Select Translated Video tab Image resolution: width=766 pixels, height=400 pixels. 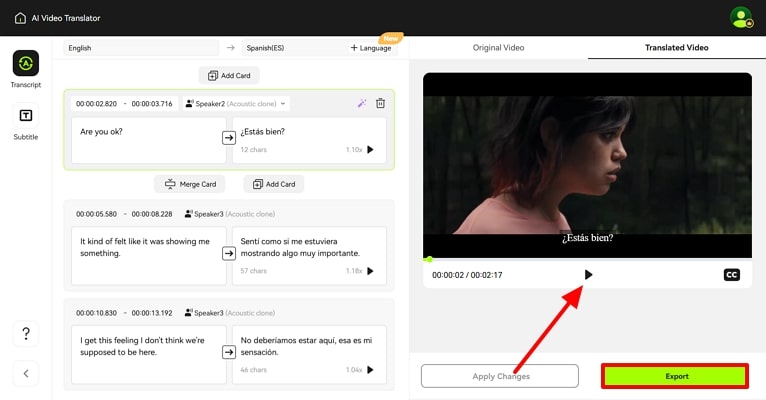tap(677, 47)
